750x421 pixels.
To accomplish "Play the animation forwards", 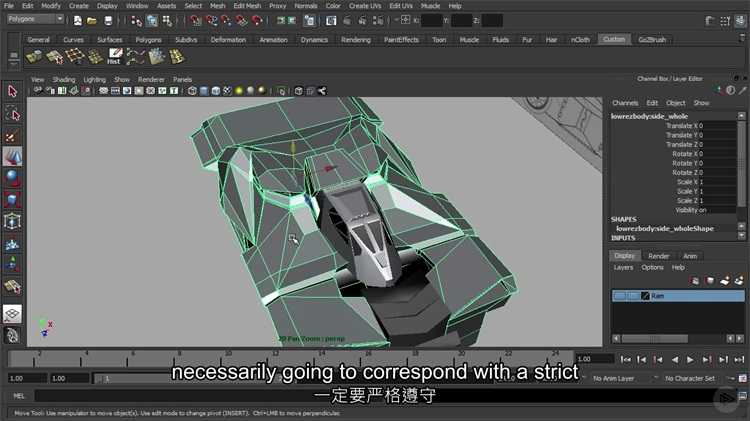I will pos(690,359).
